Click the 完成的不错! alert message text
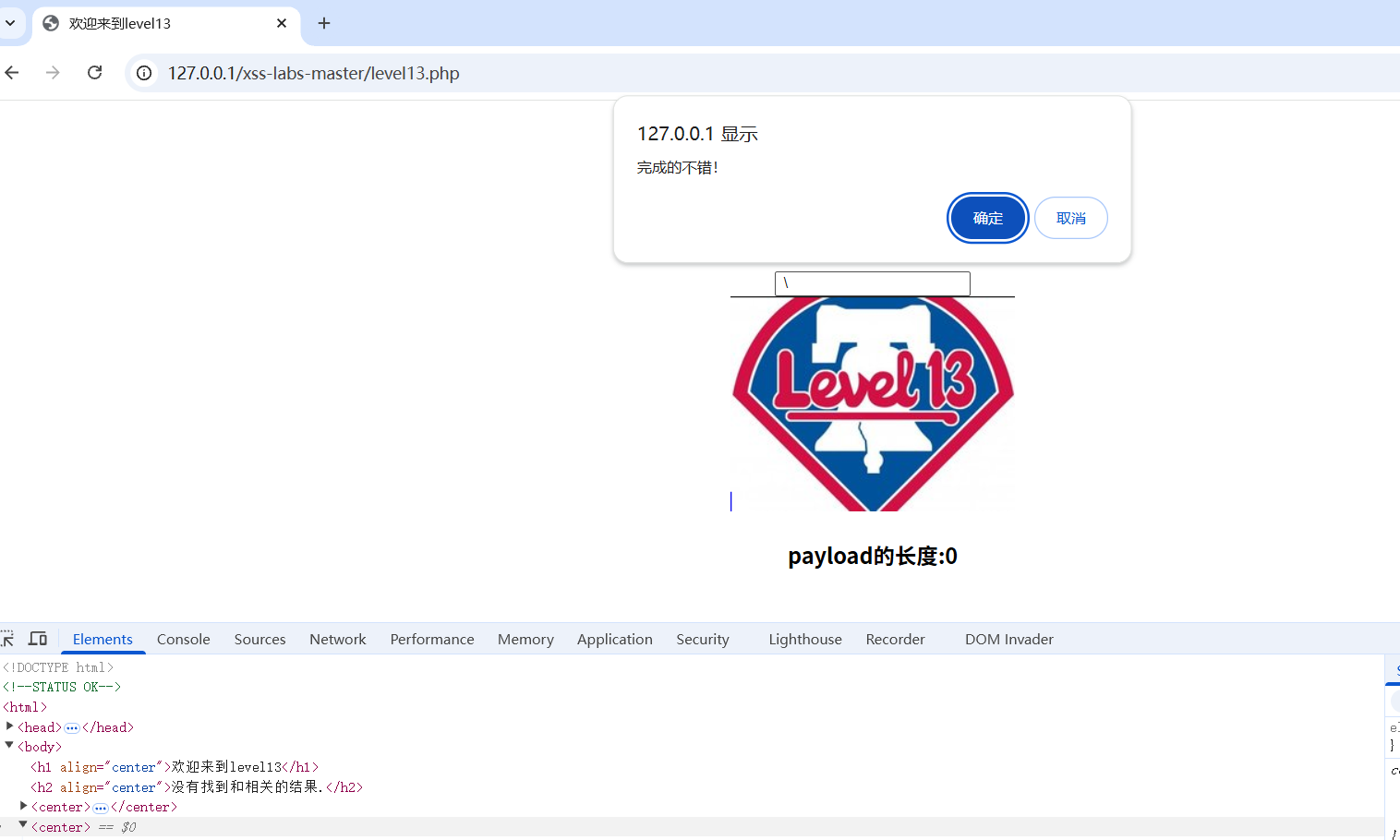Screen dimensions: 1400x840 [678, 167]
